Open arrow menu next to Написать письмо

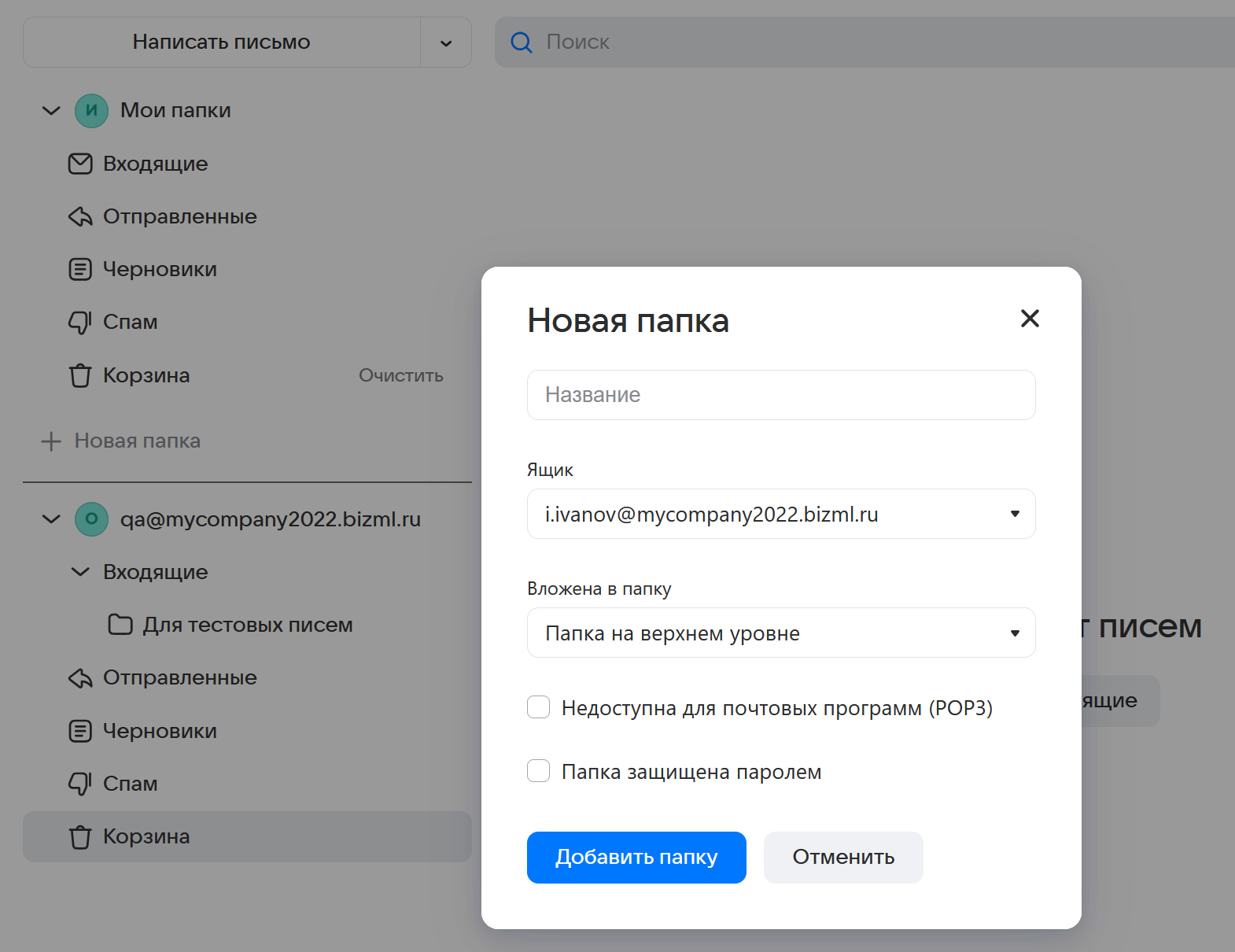point(446,42)
